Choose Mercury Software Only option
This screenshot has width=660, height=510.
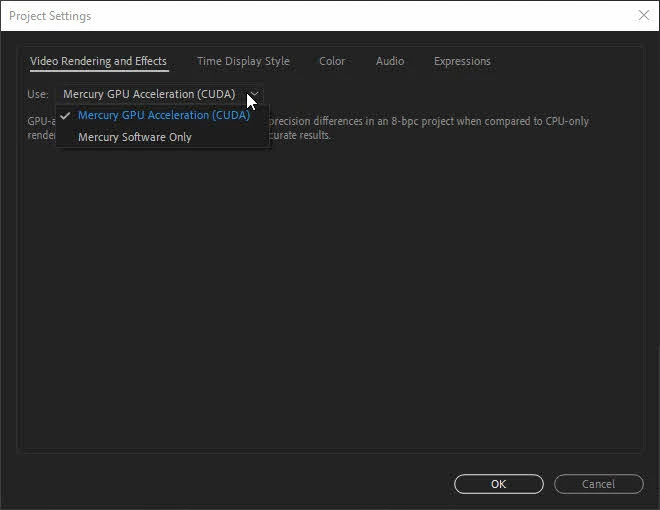point(163,137)
